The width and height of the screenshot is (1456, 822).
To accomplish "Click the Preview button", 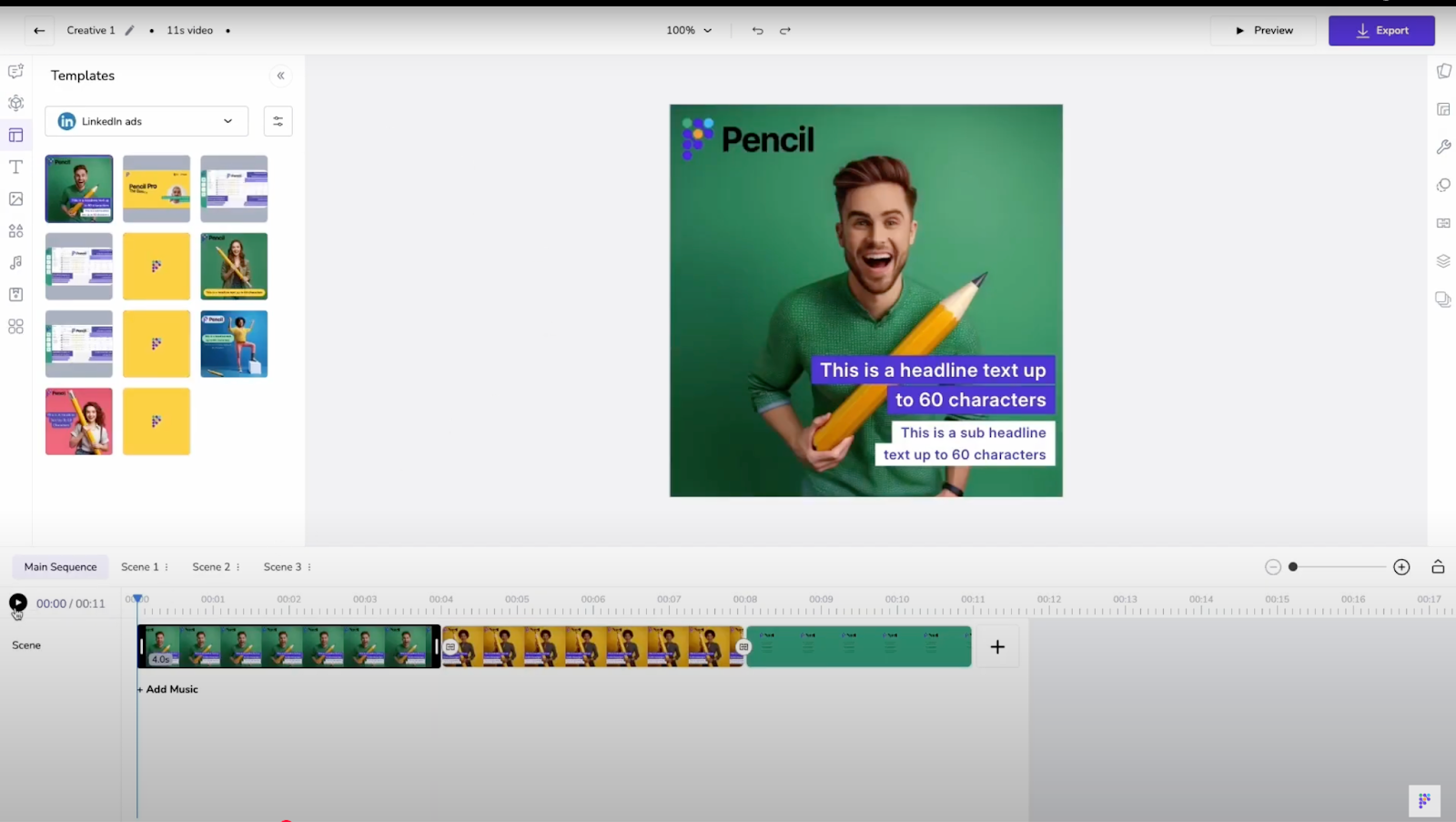I will point(1263,30).
